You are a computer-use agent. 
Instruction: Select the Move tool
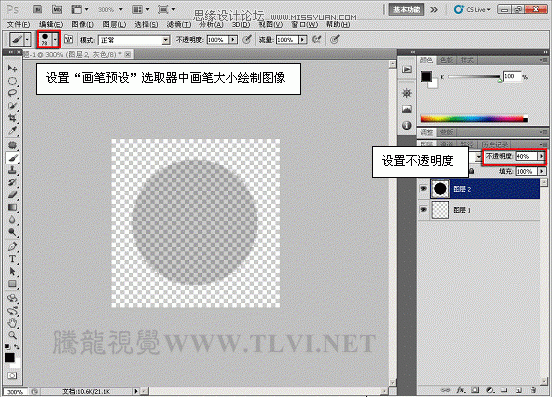coord(12,68)
